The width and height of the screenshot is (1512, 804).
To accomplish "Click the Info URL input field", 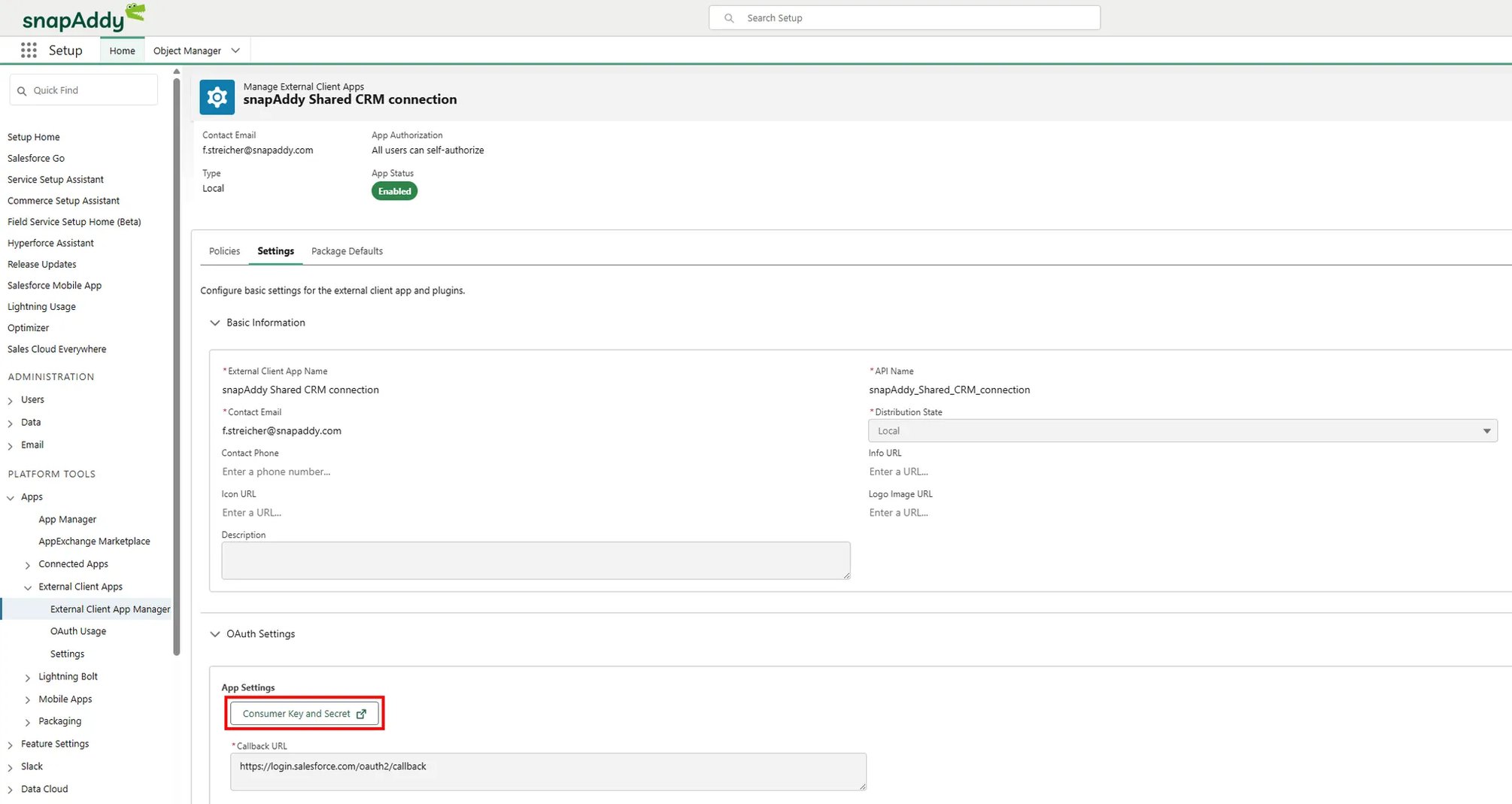I will tap(1183, 472).
